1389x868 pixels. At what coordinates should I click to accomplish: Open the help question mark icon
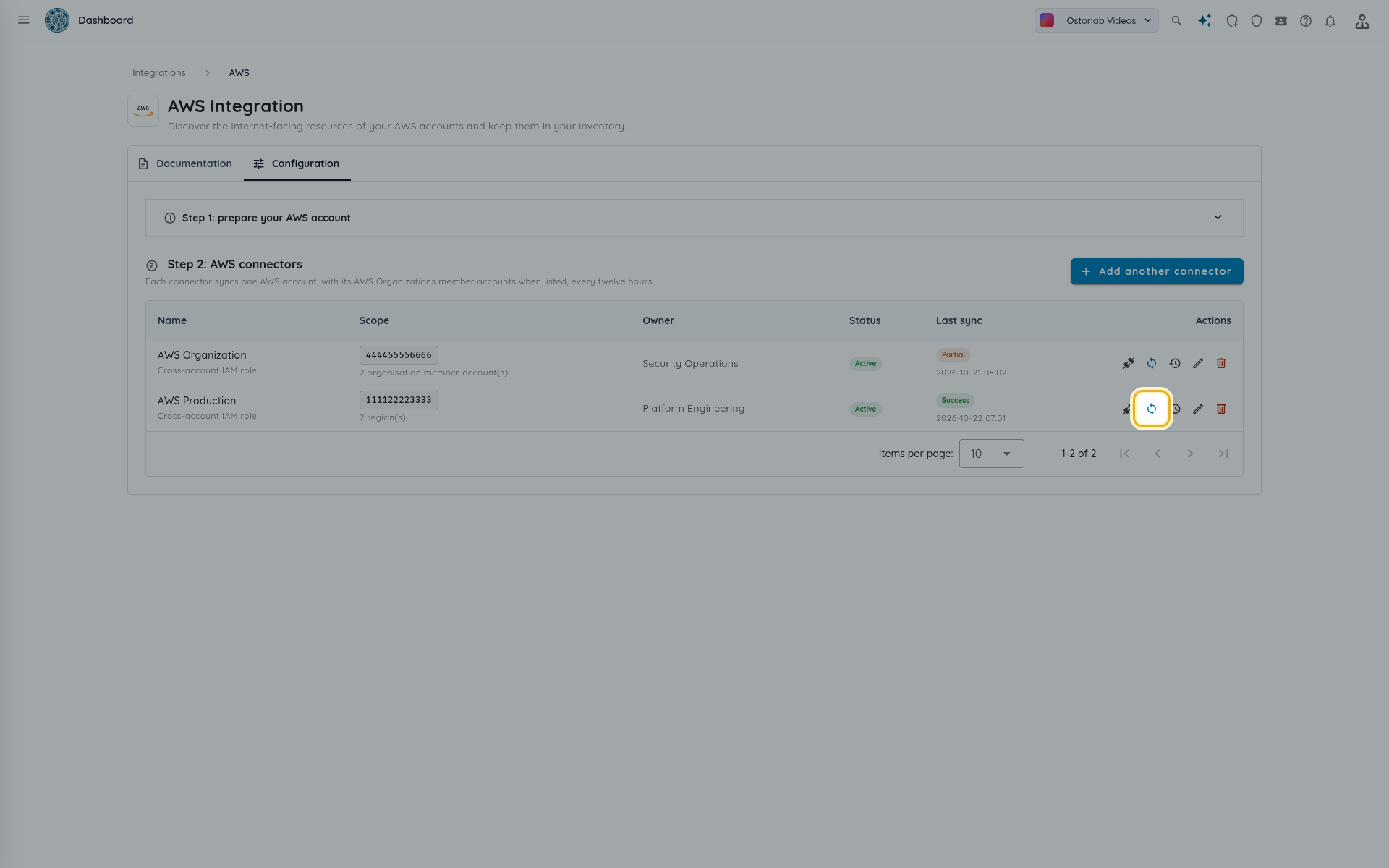pyautogui.click(x=1306, y=21)
